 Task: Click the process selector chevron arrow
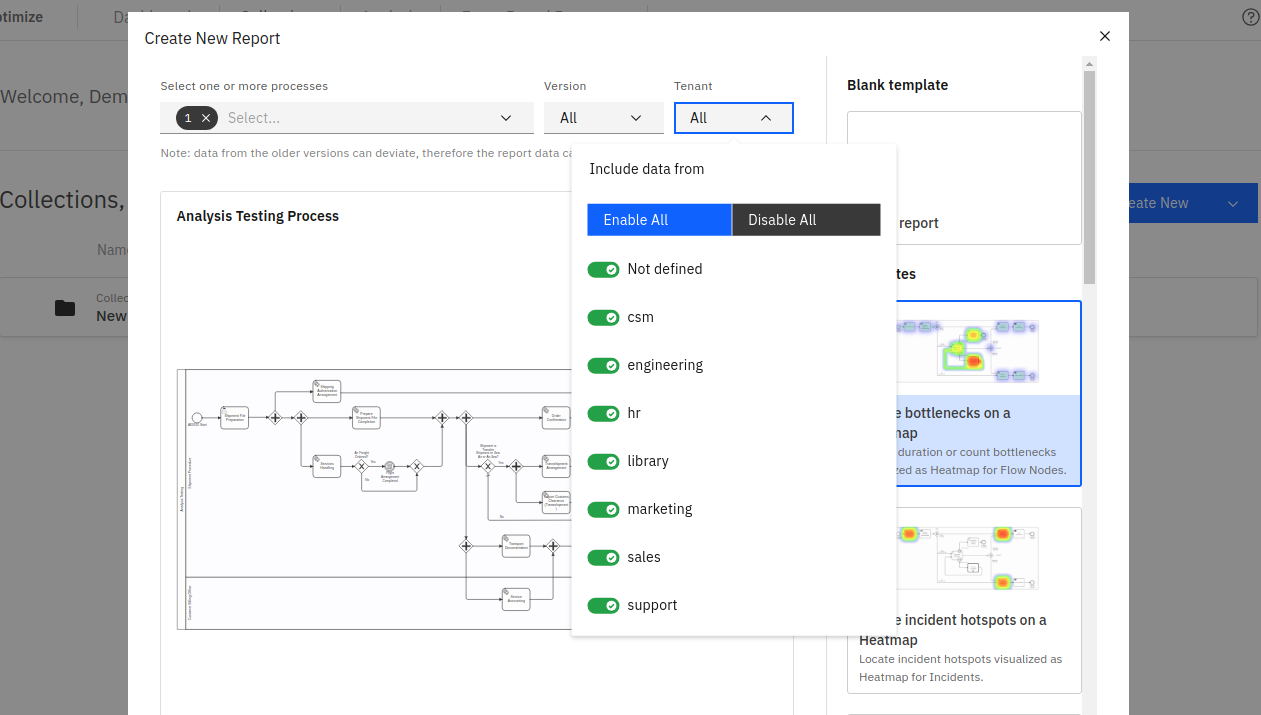point(506,118)
